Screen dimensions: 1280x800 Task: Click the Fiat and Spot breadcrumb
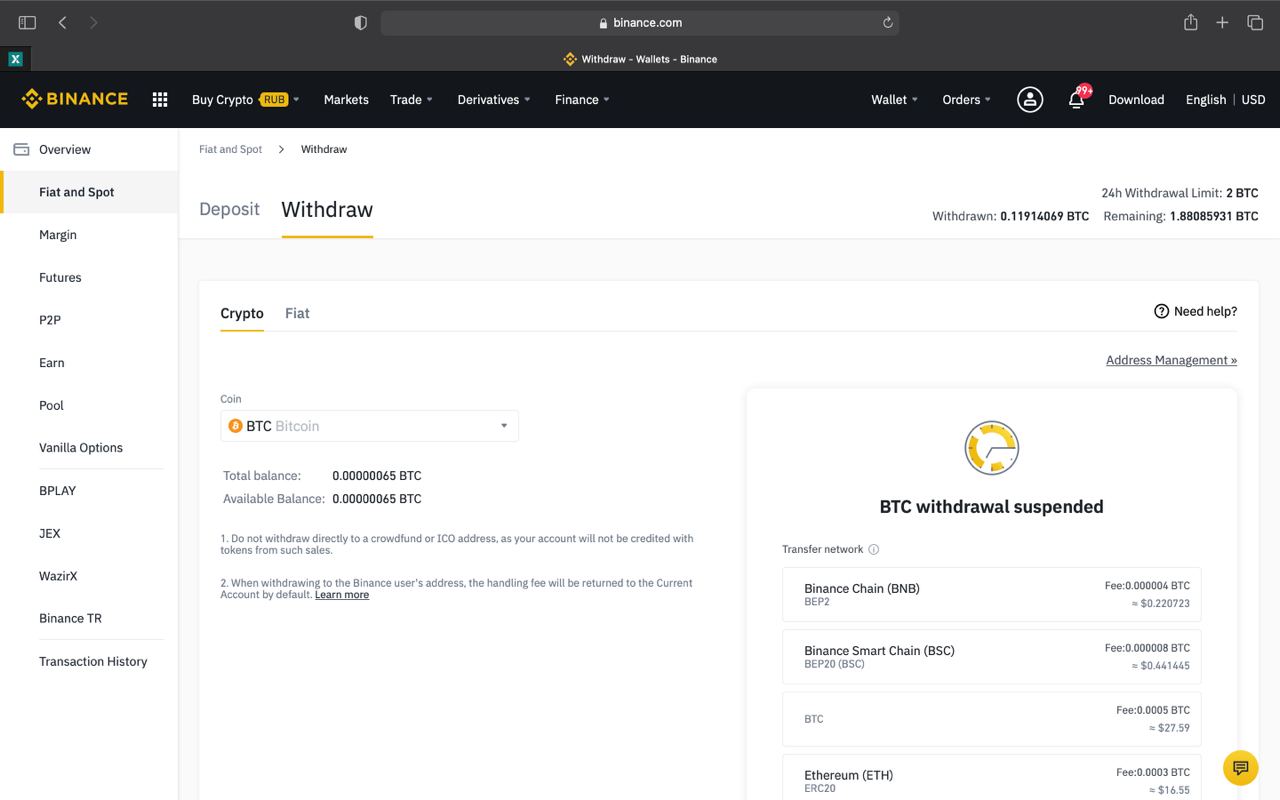pyautogui.click(x=230, y=149)
